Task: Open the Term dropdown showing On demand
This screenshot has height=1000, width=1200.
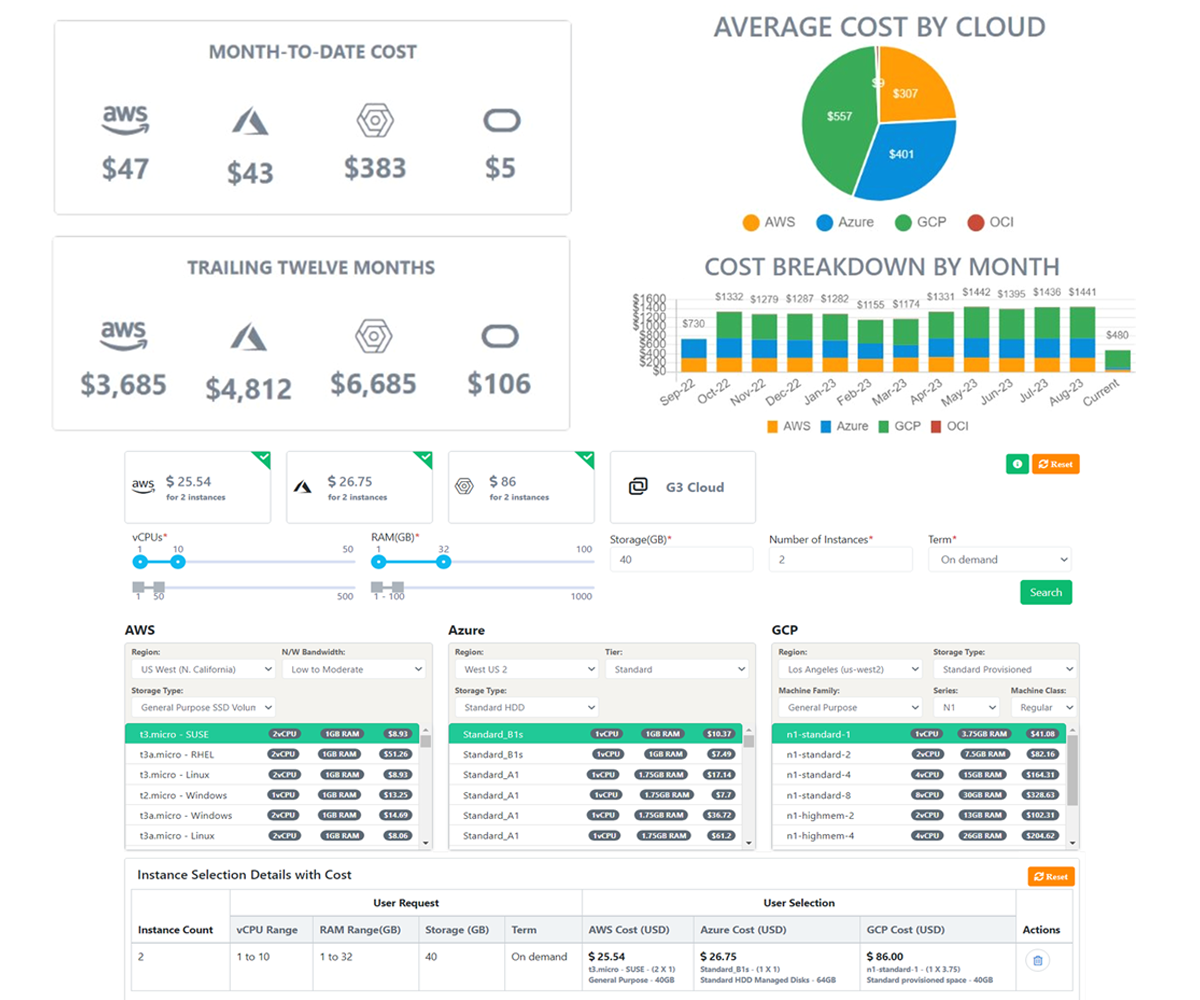Action: pyautogui.click(x=1000, y=560)
